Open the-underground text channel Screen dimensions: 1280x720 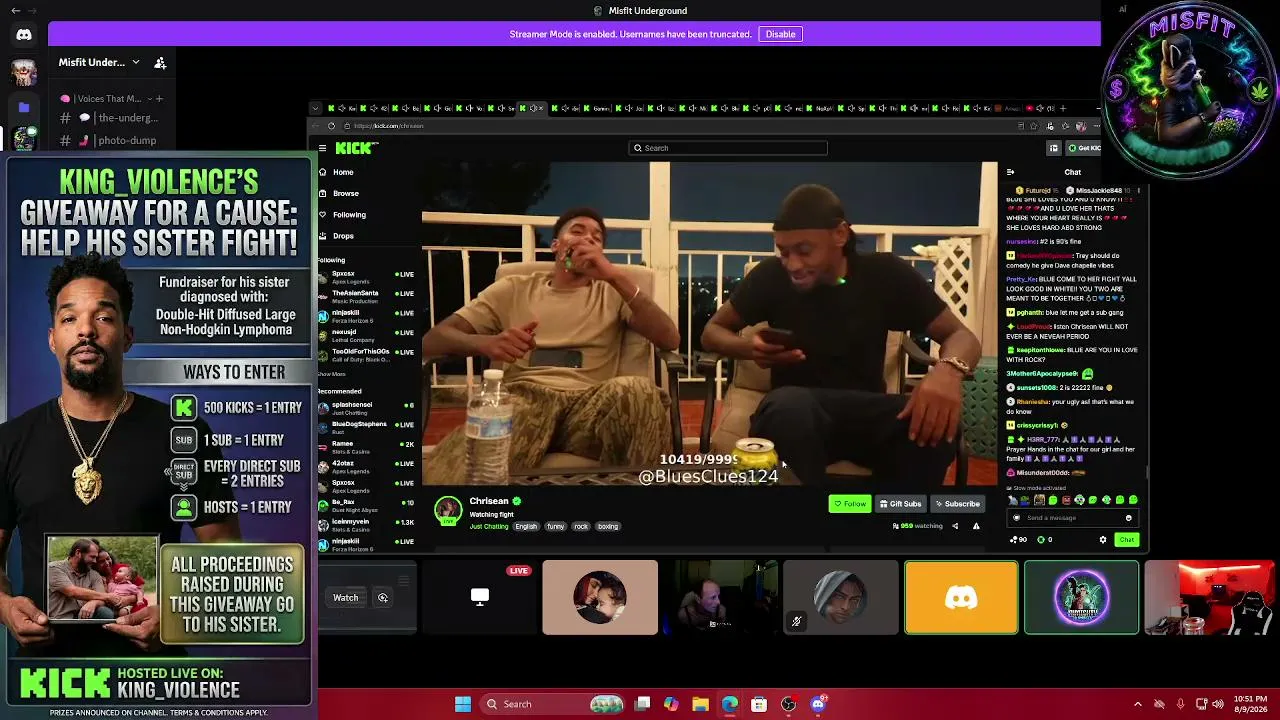pyautogui.click(x=110, y=118)
